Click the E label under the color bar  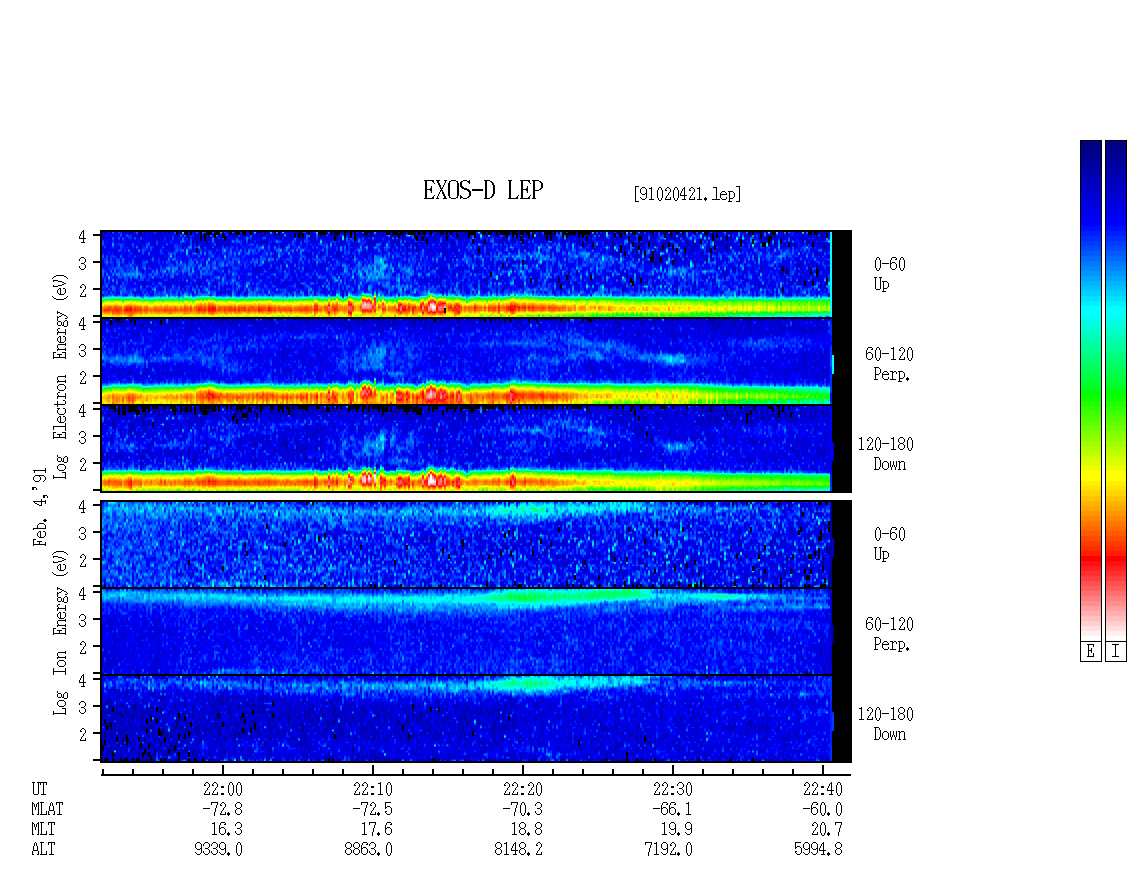(x=1090, y=652)
